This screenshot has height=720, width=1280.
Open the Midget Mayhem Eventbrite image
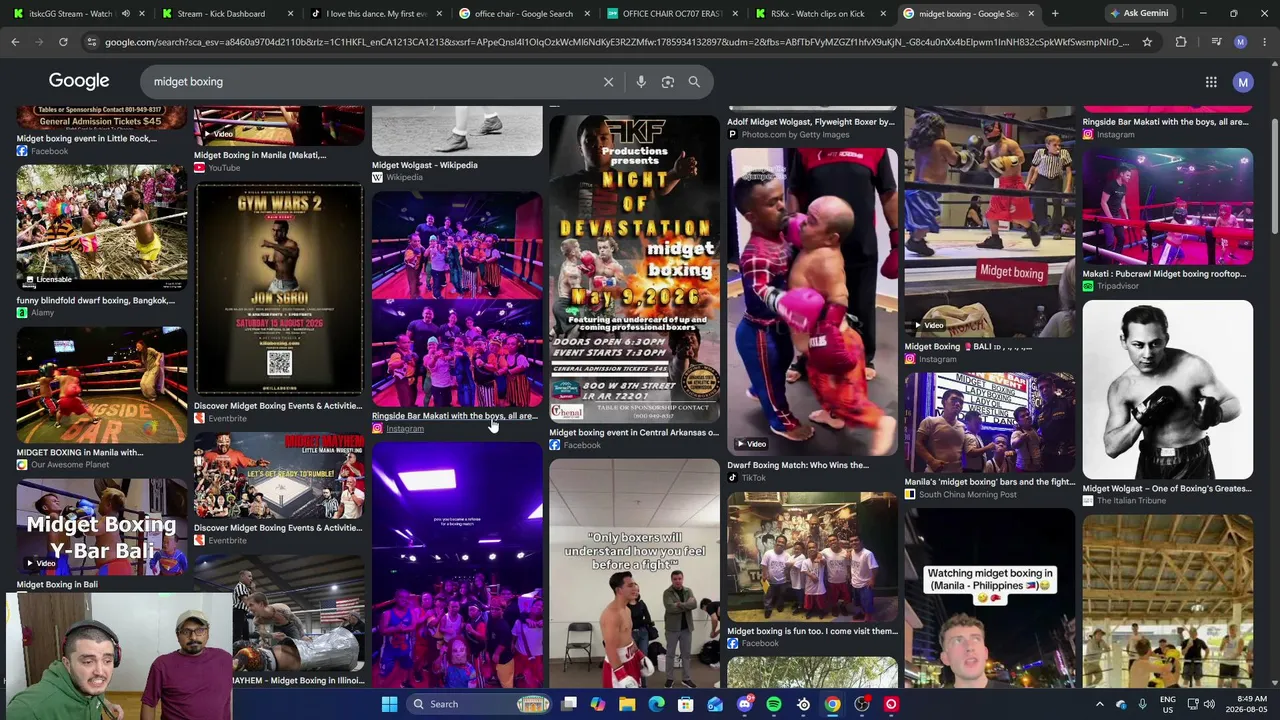click(x=279, y=476)
